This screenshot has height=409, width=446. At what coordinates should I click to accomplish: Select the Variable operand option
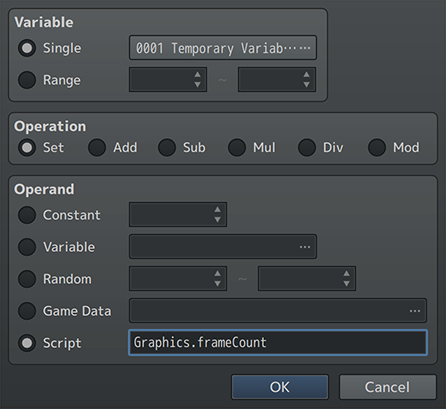27,247
